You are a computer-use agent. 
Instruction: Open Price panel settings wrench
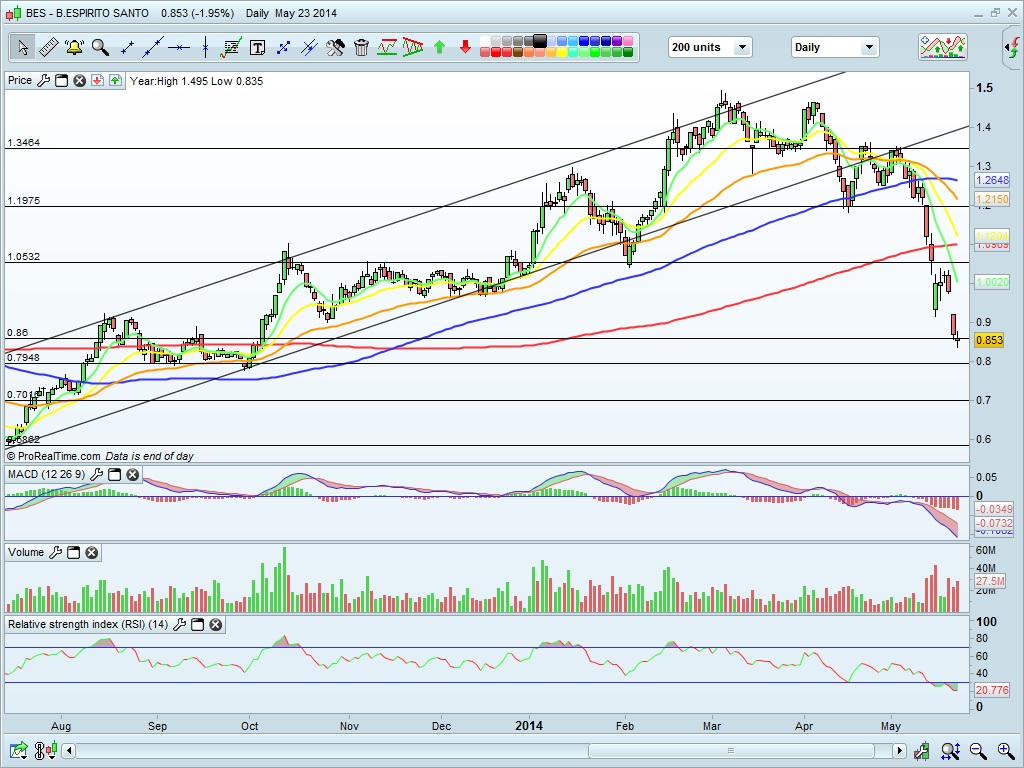coord(43,80)
